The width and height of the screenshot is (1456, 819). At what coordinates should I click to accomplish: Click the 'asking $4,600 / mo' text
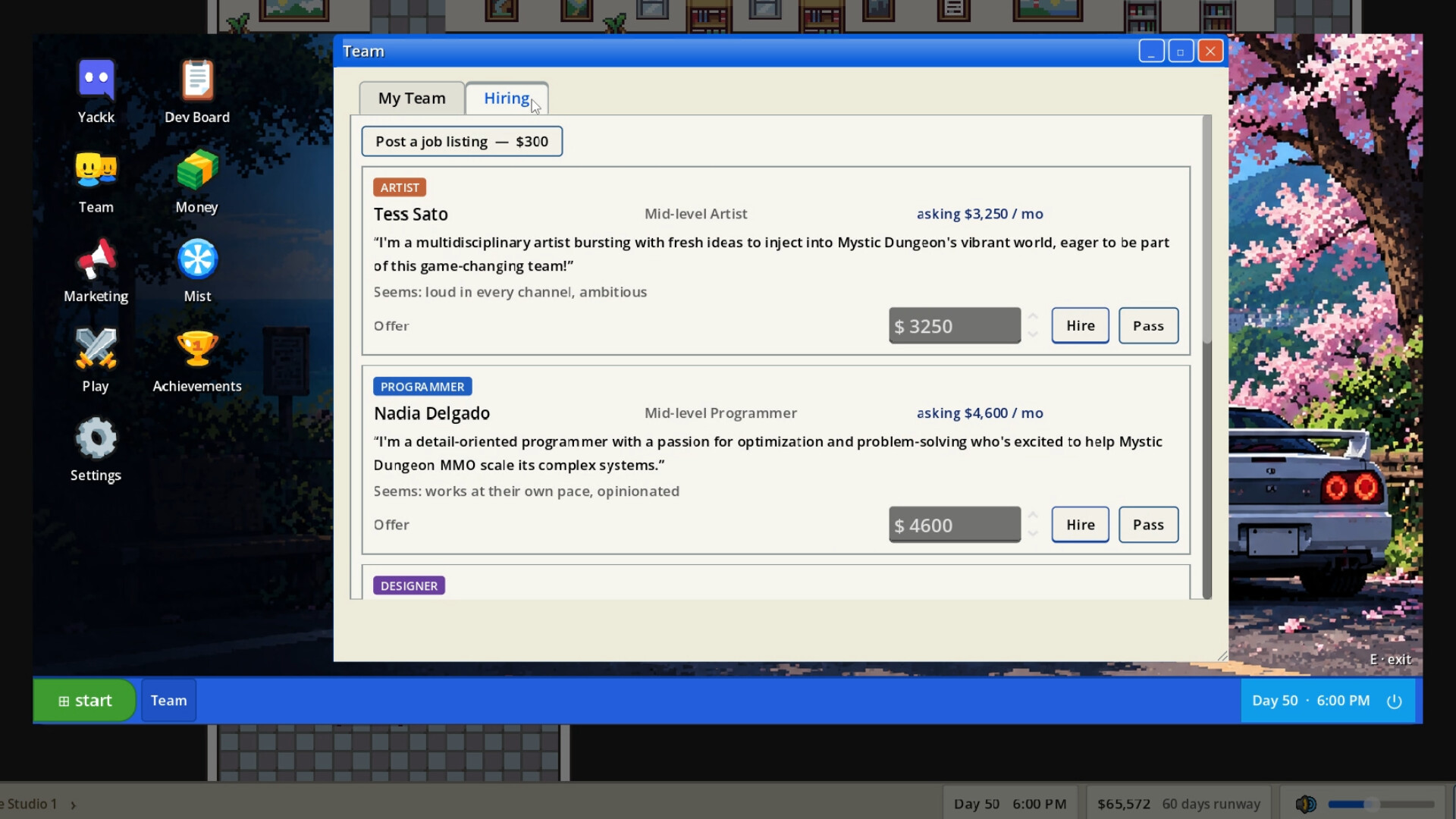(980, 413)
